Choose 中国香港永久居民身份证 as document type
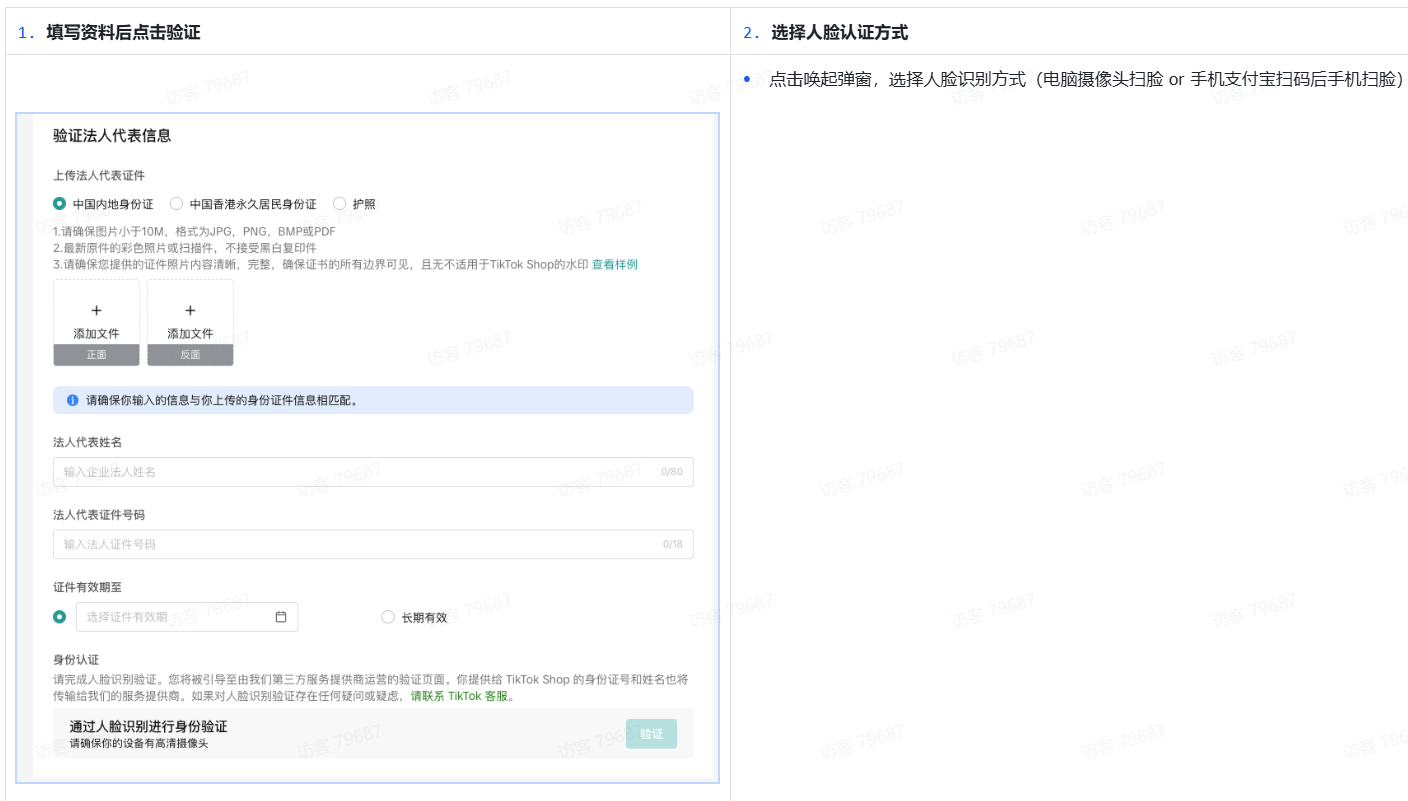The height and width of the screenshot is (801, 1408). [177, 204]
